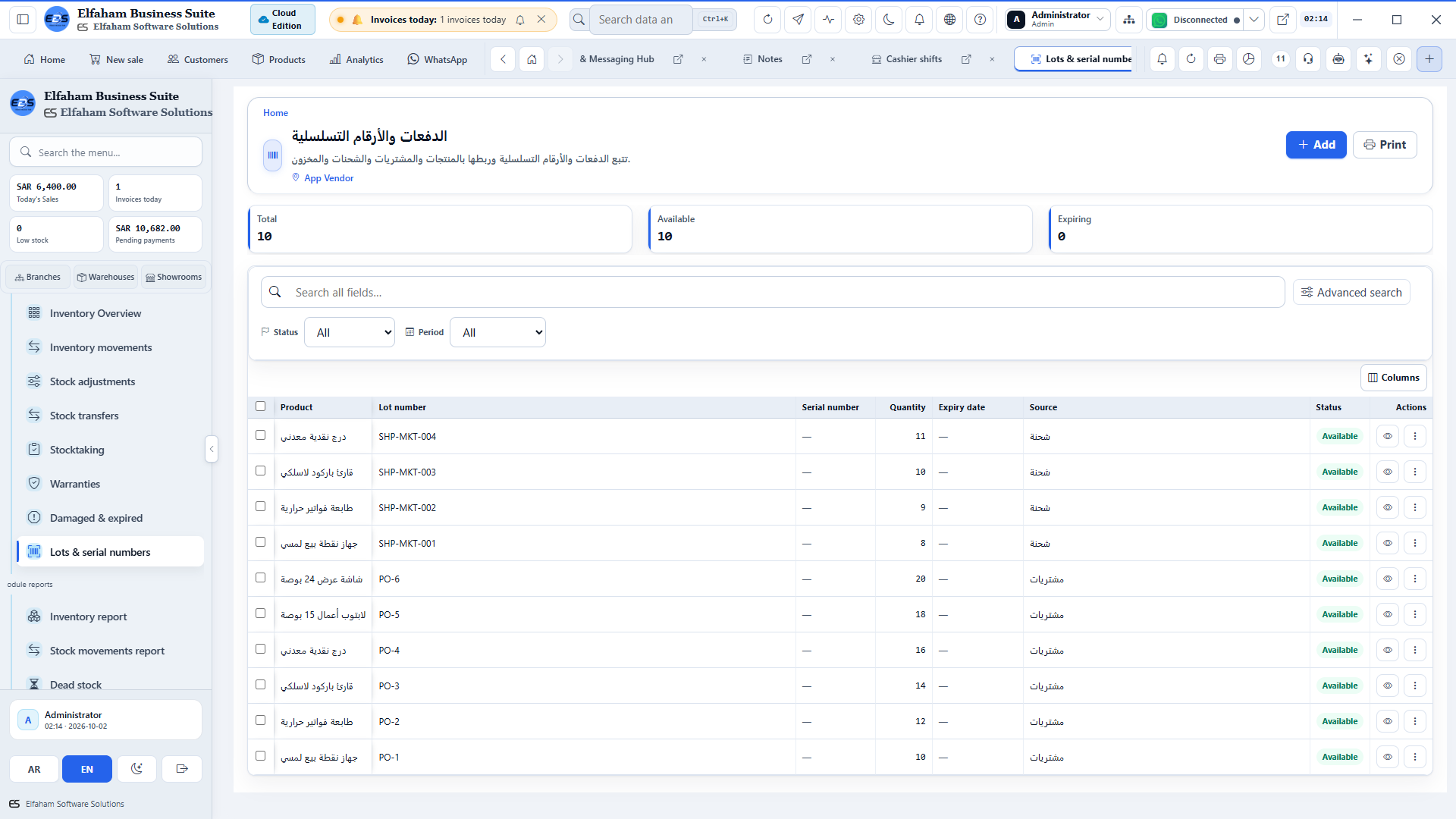1456x819 pixels.
Task: Expand the Disconnected status chevron
Action: pos(1254,20)
